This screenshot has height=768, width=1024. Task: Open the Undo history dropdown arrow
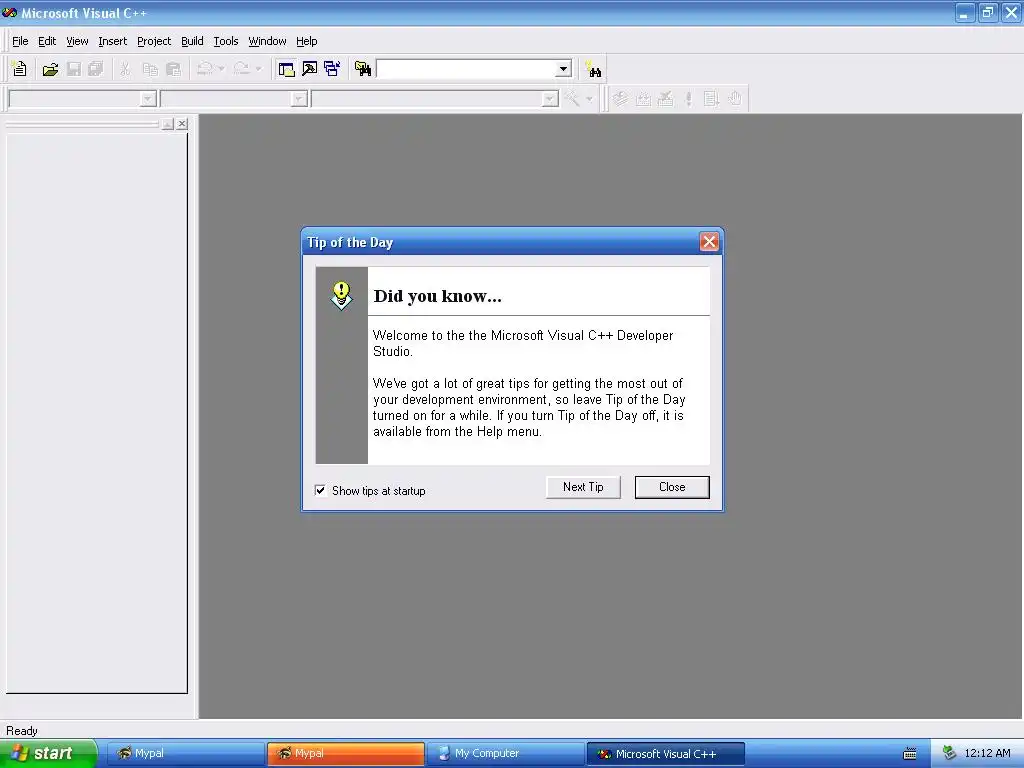click(221, 69)
